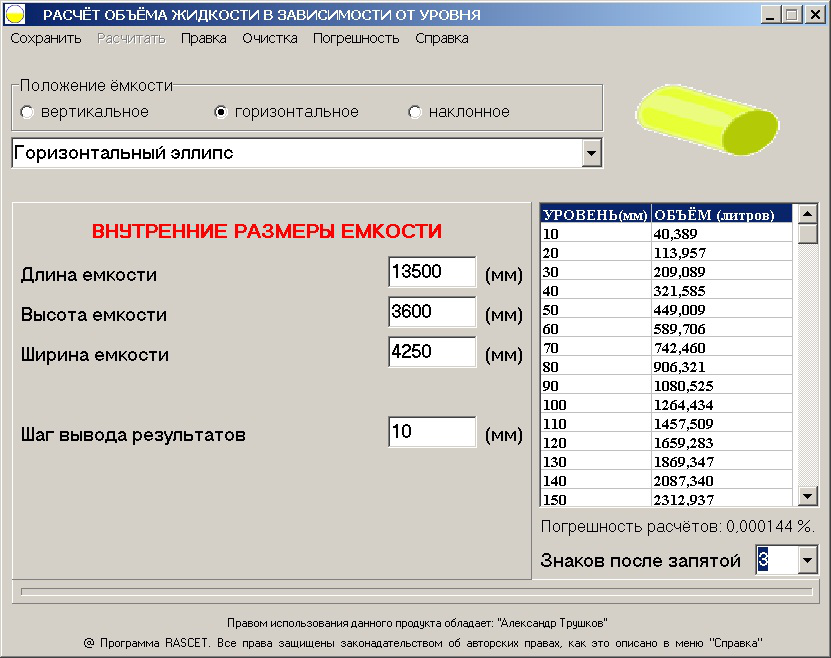Expand the Горизонтальный эллипс shape dropdown

point(591,153)
